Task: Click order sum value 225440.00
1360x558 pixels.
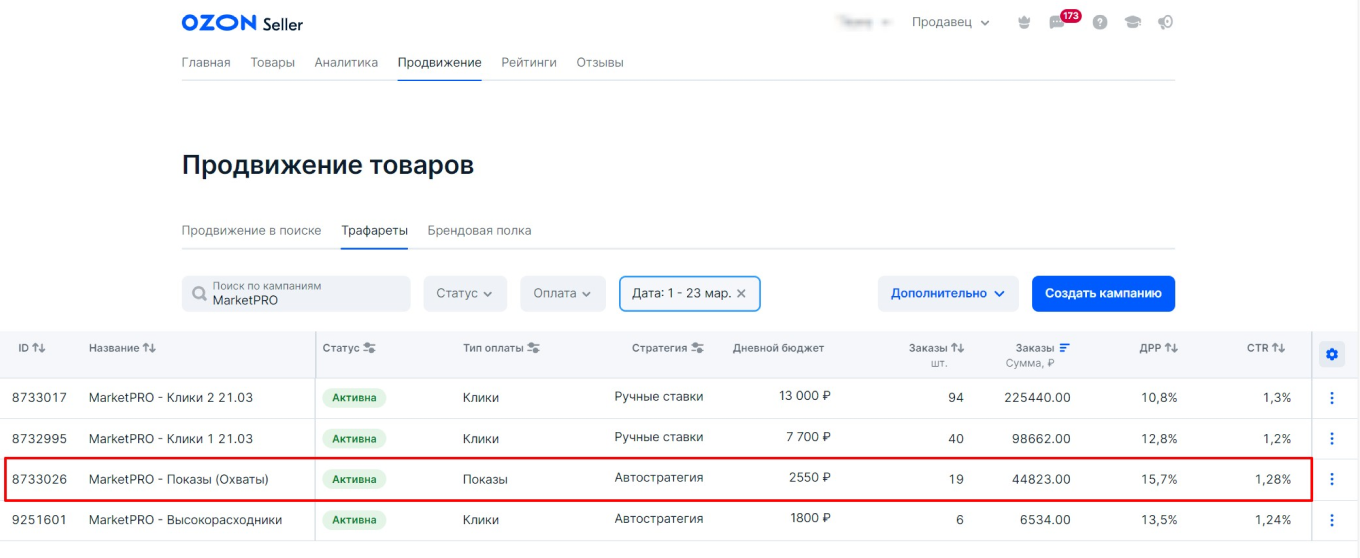Action: (1038, 398)
